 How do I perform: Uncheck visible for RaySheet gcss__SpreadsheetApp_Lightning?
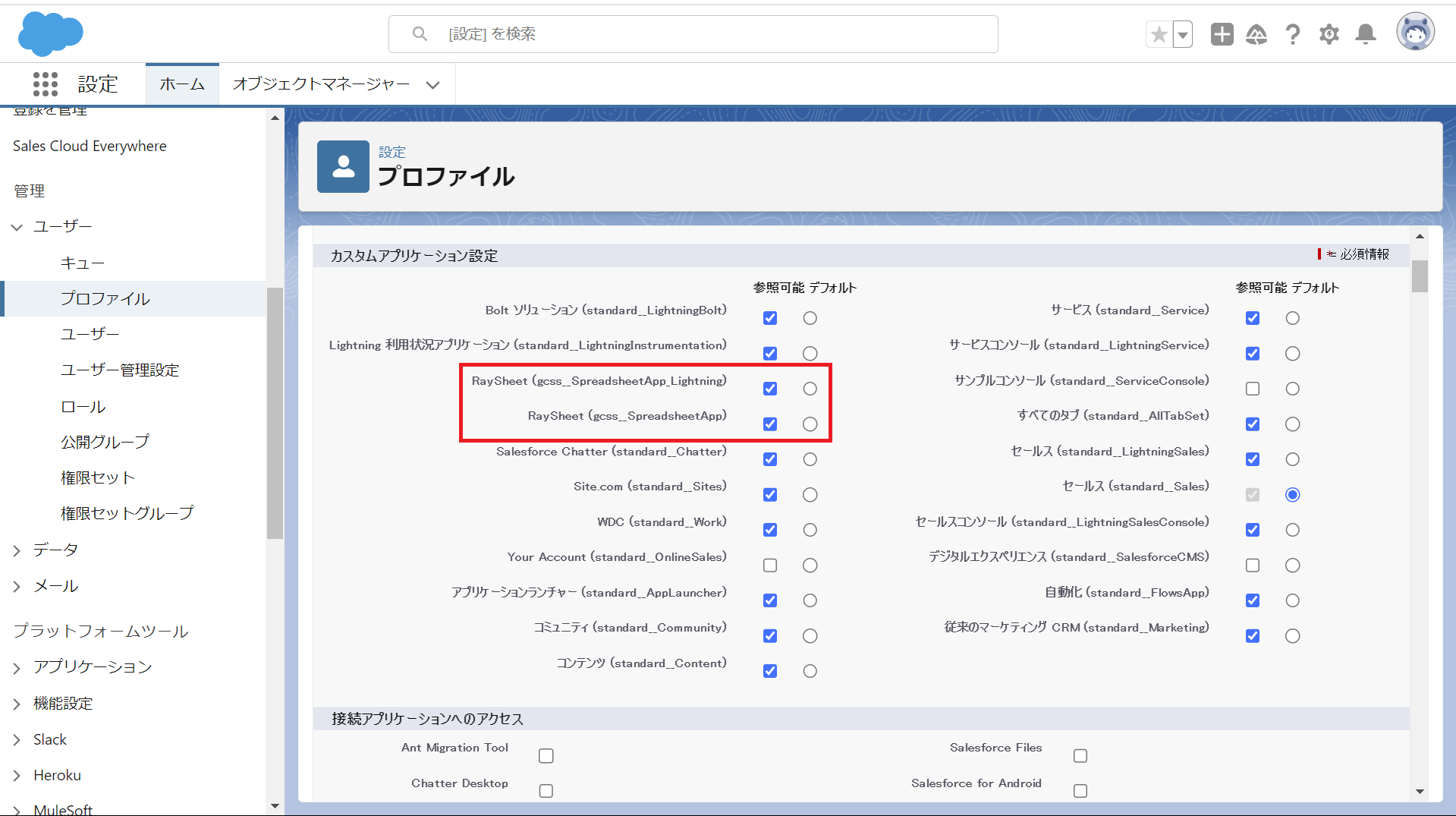(770, 389)
